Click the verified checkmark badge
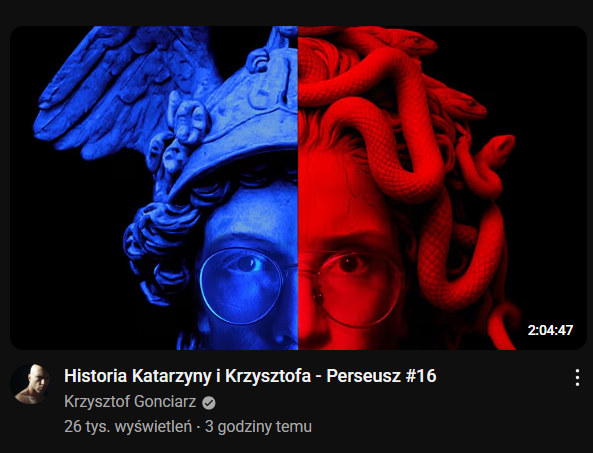Screen dimensions: 593x453 coord(209,403)
